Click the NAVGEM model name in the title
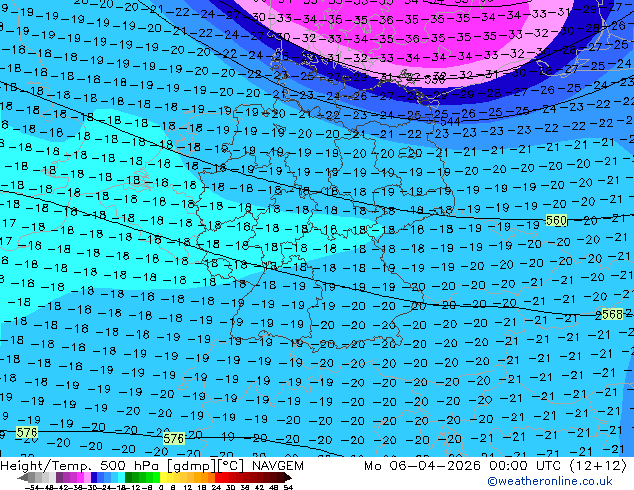 [x=277, y=466]
